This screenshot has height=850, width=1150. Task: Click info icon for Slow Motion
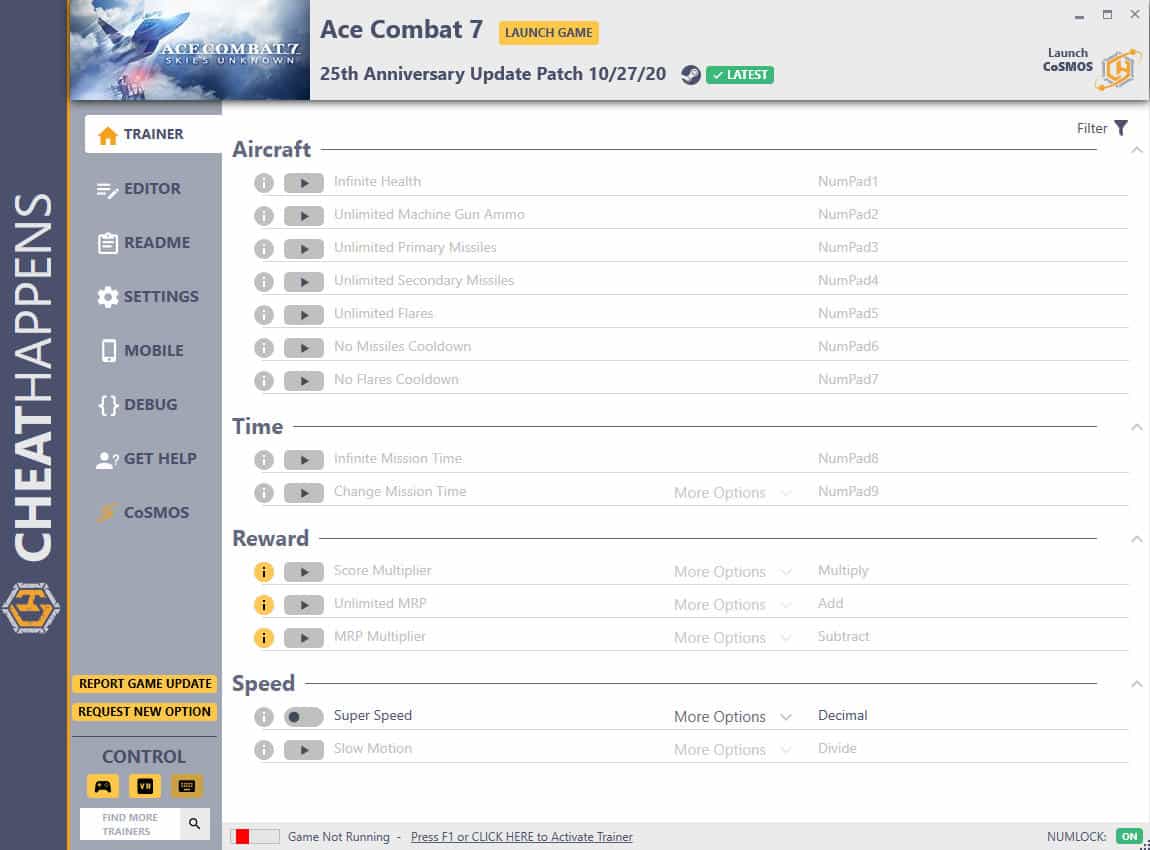tap(264, 750)
